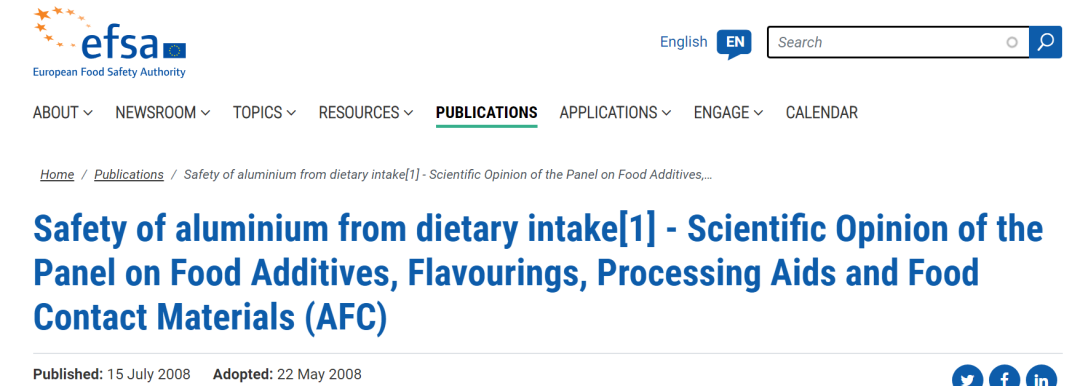
Task: Click the EFSA logo
Action: [x=110, y=41]
